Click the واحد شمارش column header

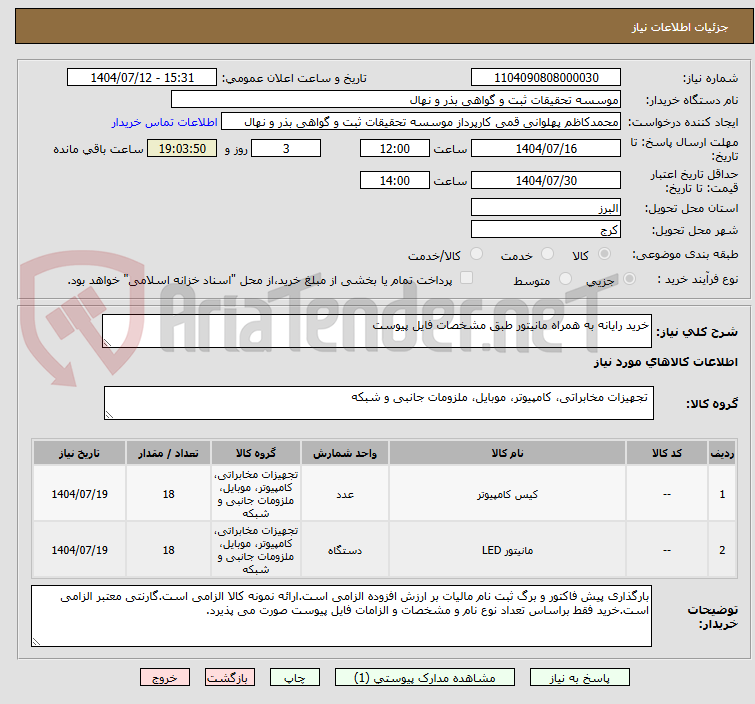[345, 453]
